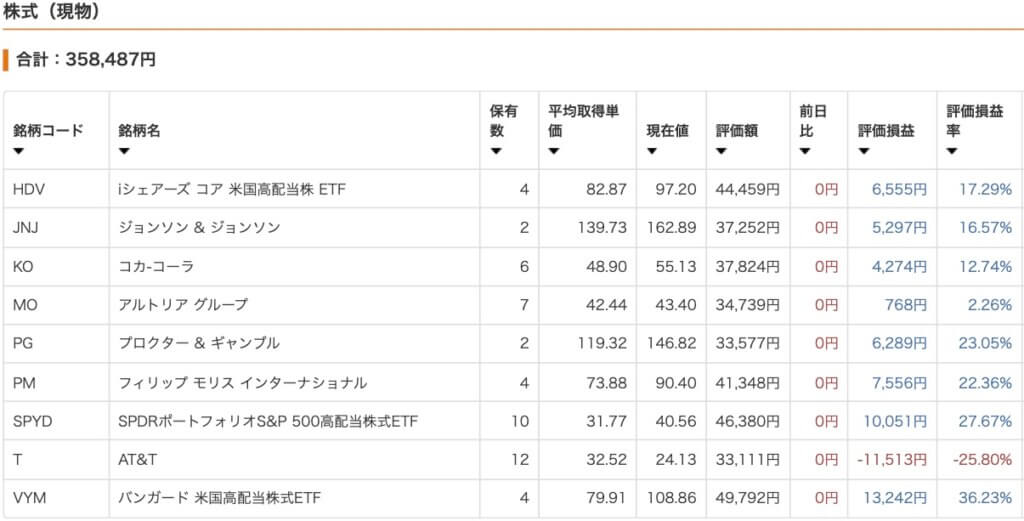
Task: Select the 株式（現物） section heading
Action: tap(52, 12)
